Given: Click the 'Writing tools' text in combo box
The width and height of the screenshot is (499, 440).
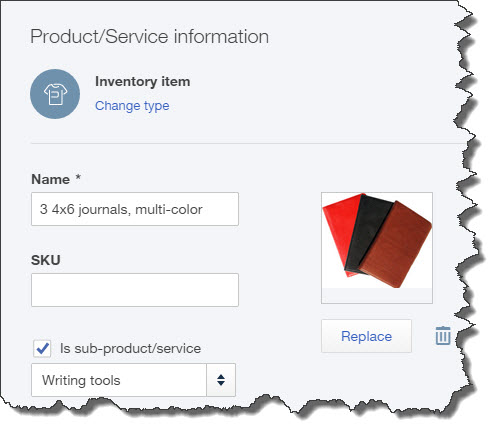Looking at the screenshot, I should 81,380.
